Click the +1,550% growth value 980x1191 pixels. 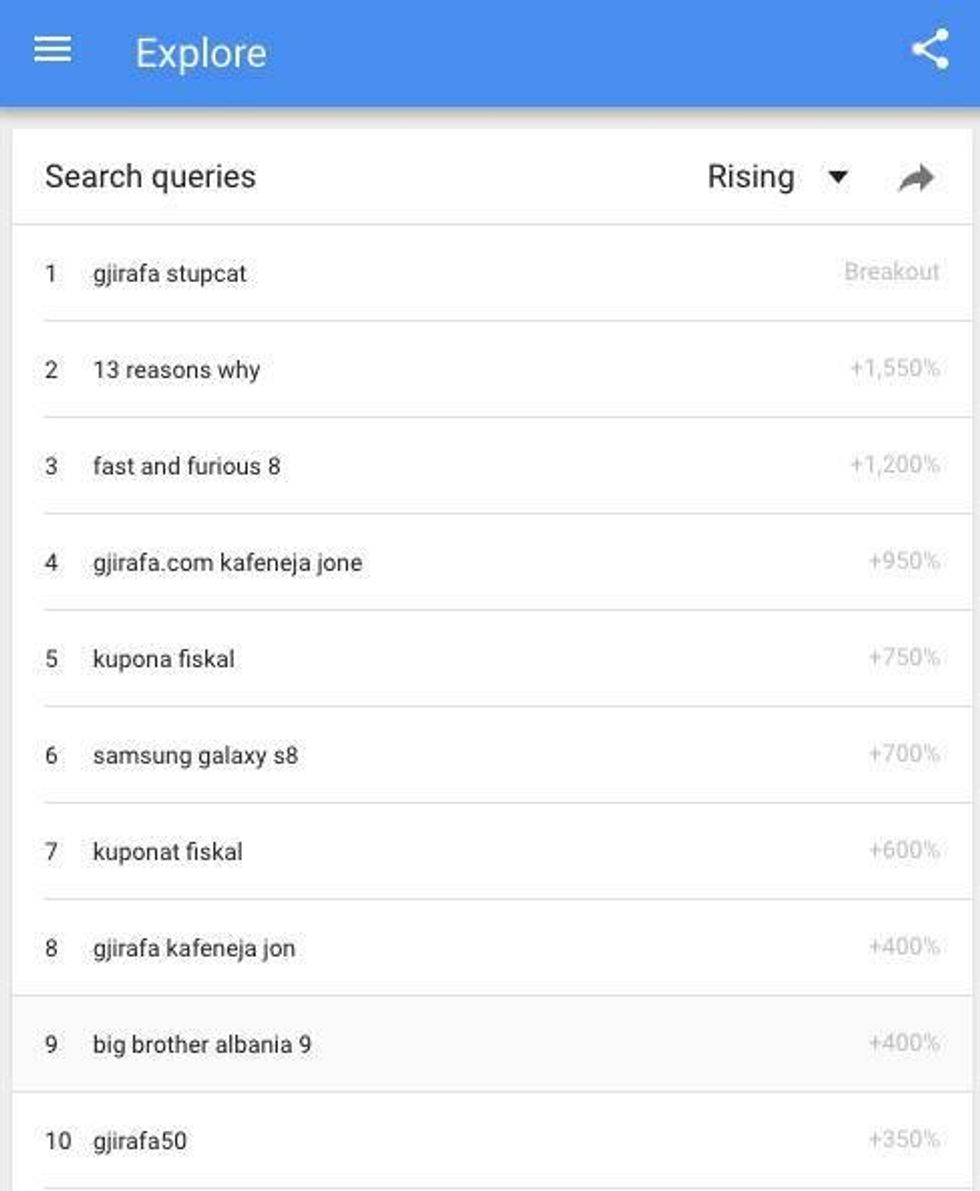click(894, 369)
